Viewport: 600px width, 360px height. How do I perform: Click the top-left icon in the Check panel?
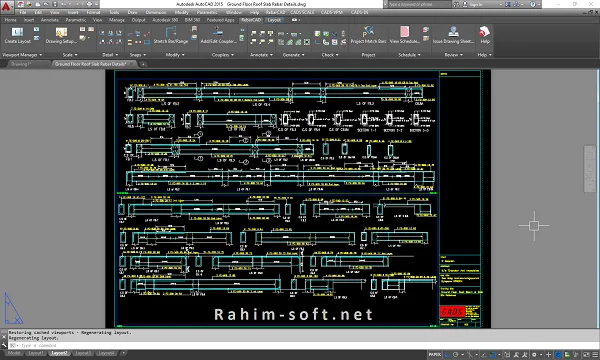pos(317,34)
